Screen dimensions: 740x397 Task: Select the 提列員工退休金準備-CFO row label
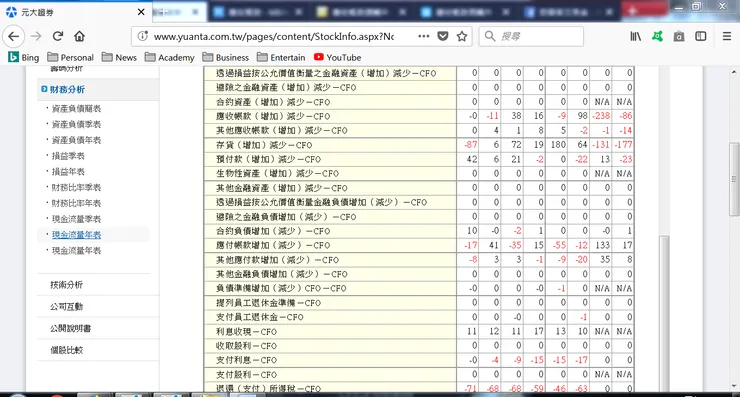[268, 303]
